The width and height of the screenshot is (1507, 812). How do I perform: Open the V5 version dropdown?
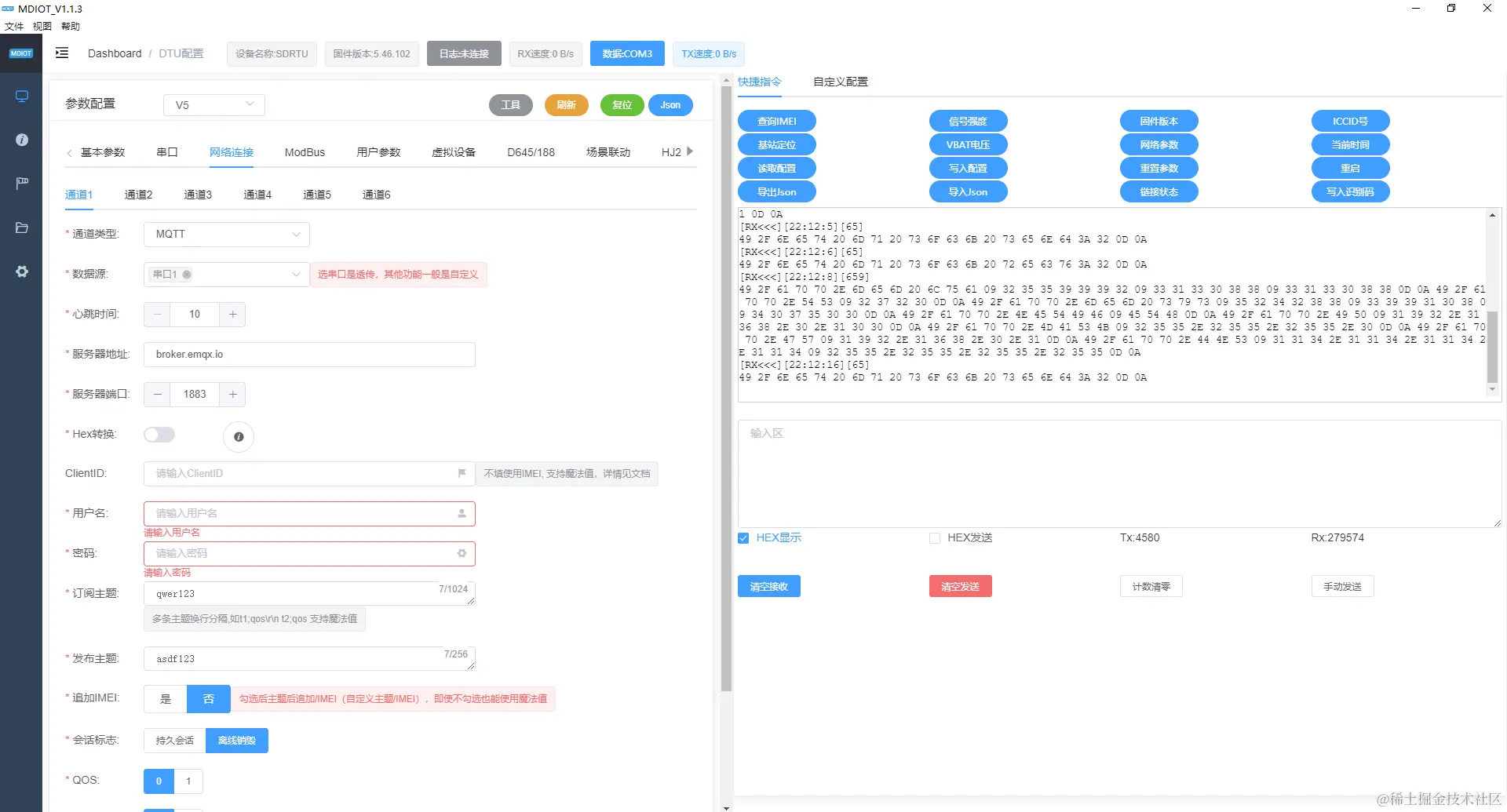(x=214, y=104)
